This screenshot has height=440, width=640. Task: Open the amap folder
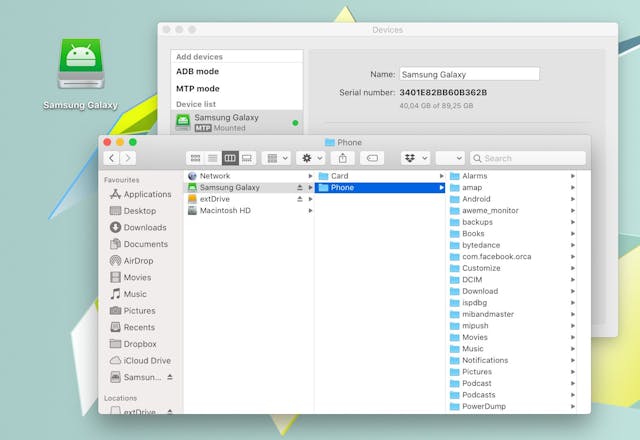[512, 187]
